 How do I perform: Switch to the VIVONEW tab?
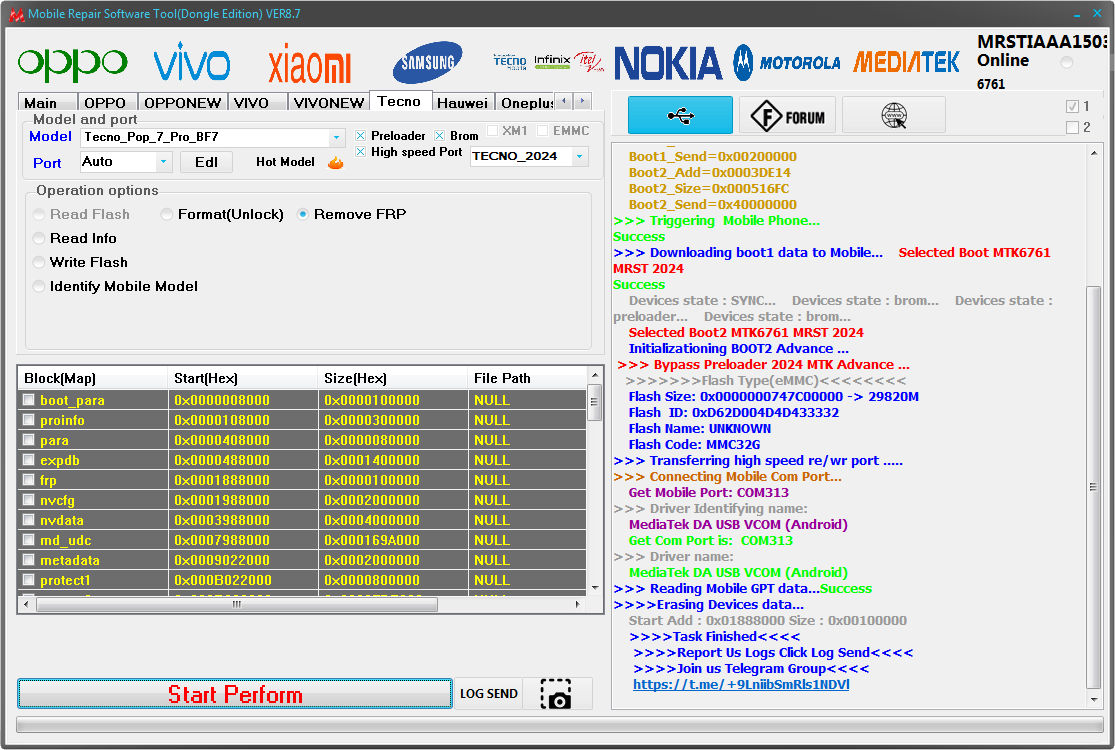coord(329,103)
